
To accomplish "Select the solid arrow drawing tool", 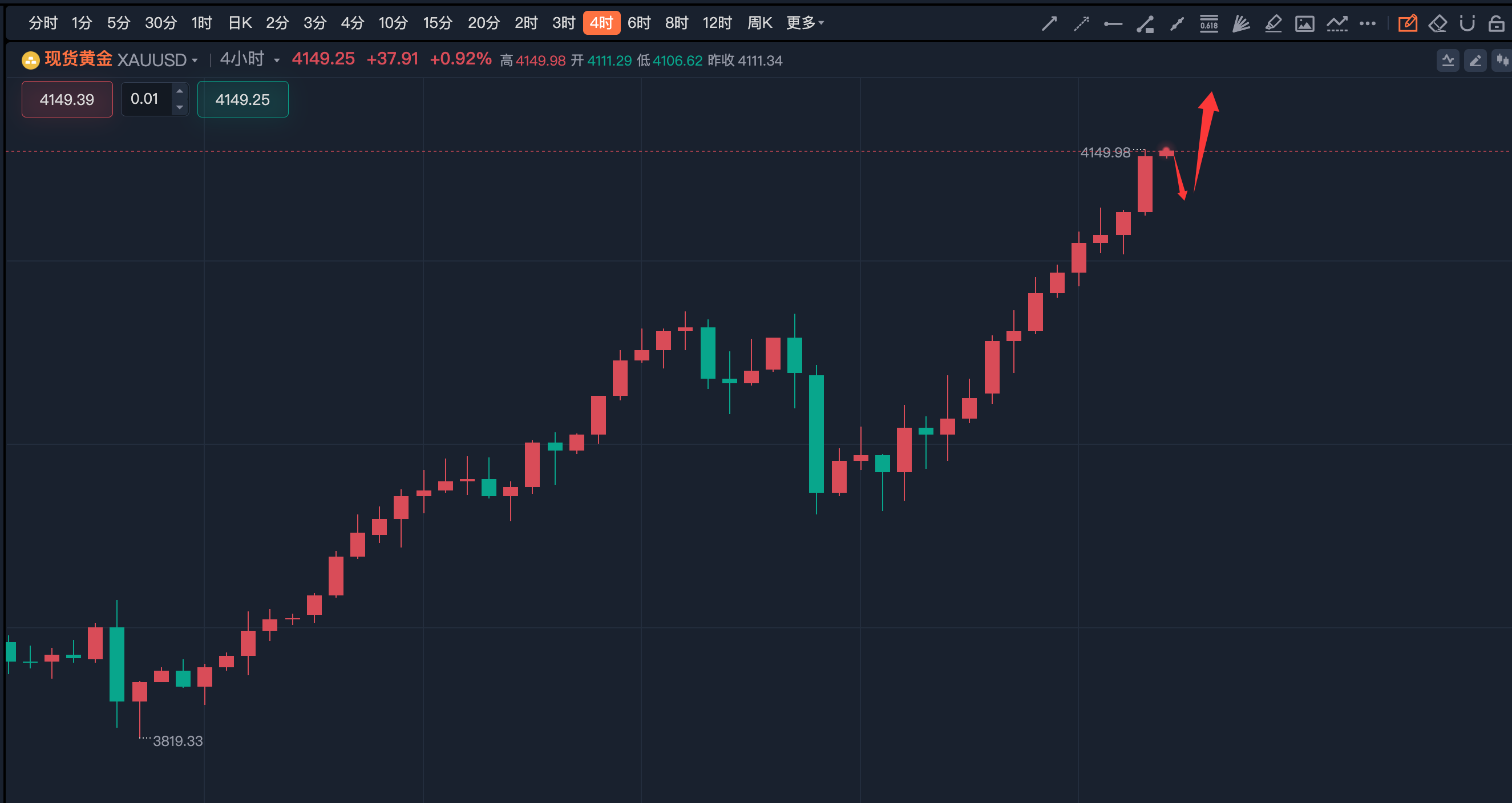I will click(x=1049, y=23).
